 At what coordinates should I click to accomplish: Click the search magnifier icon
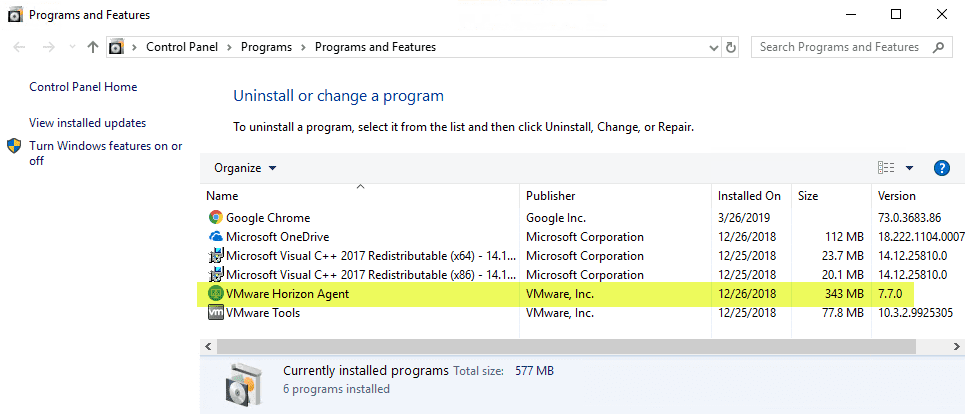coord(939,47)
